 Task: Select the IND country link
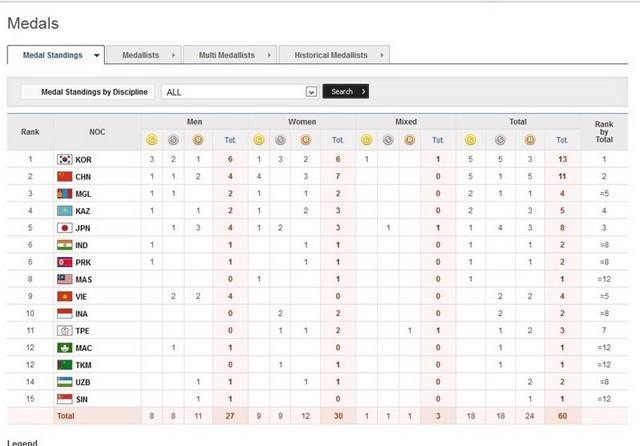[x=83, y=244]
